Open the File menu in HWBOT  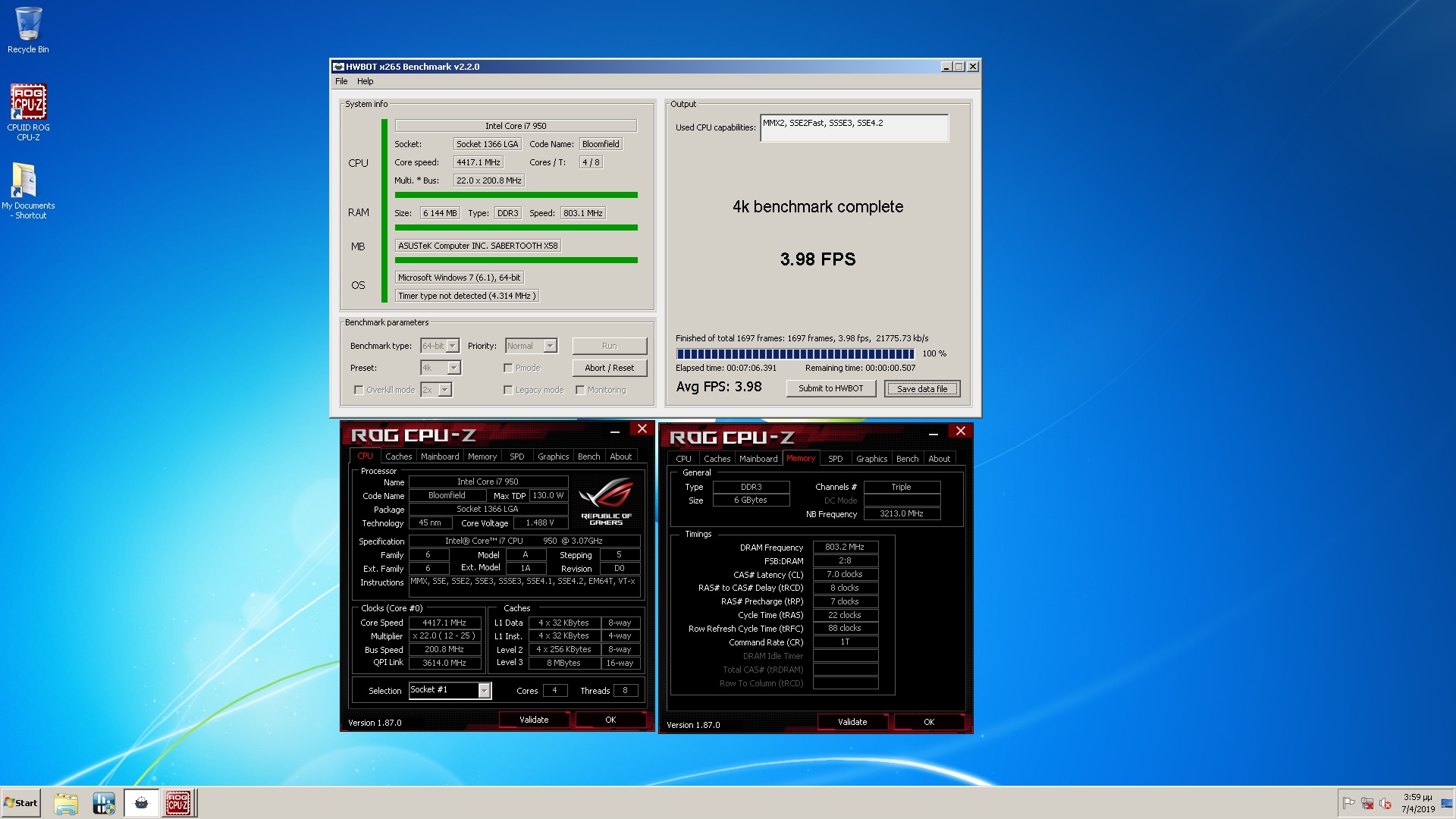tap(341, 81)
